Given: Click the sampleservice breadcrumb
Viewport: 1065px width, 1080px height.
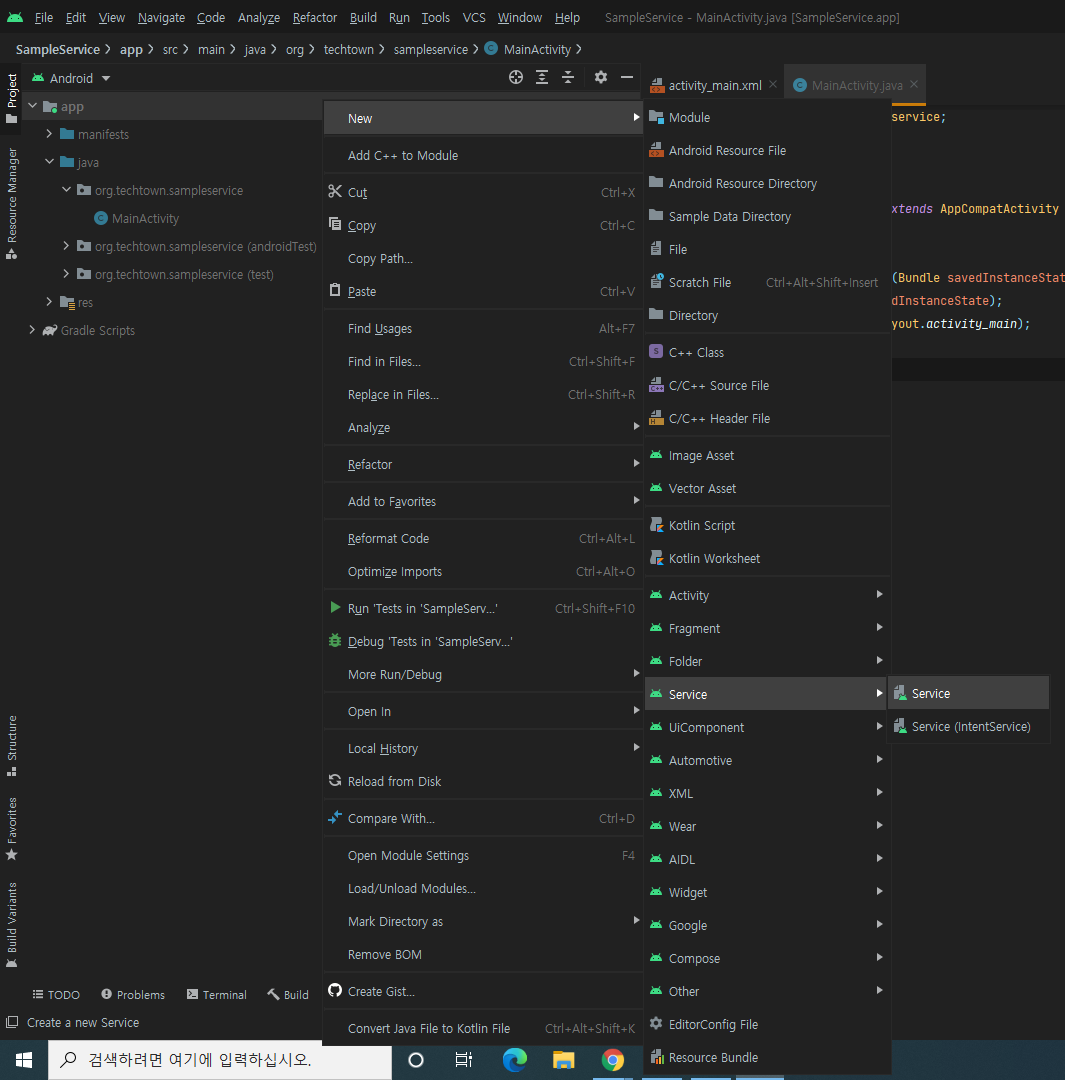Looking at the screenshot, I should (x=431, y=50).
